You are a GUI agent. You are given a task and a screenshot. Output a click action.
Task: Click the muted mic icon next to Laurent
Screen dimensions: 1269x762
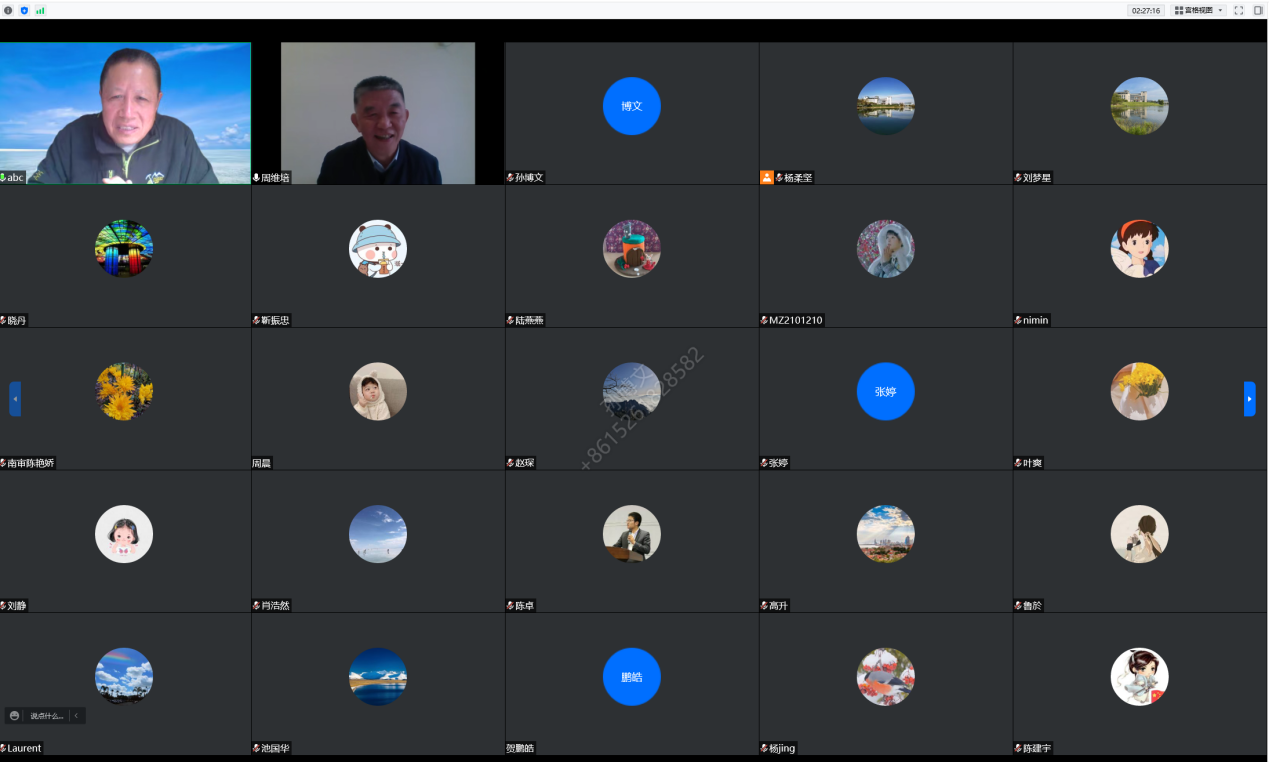click(3, 748)
